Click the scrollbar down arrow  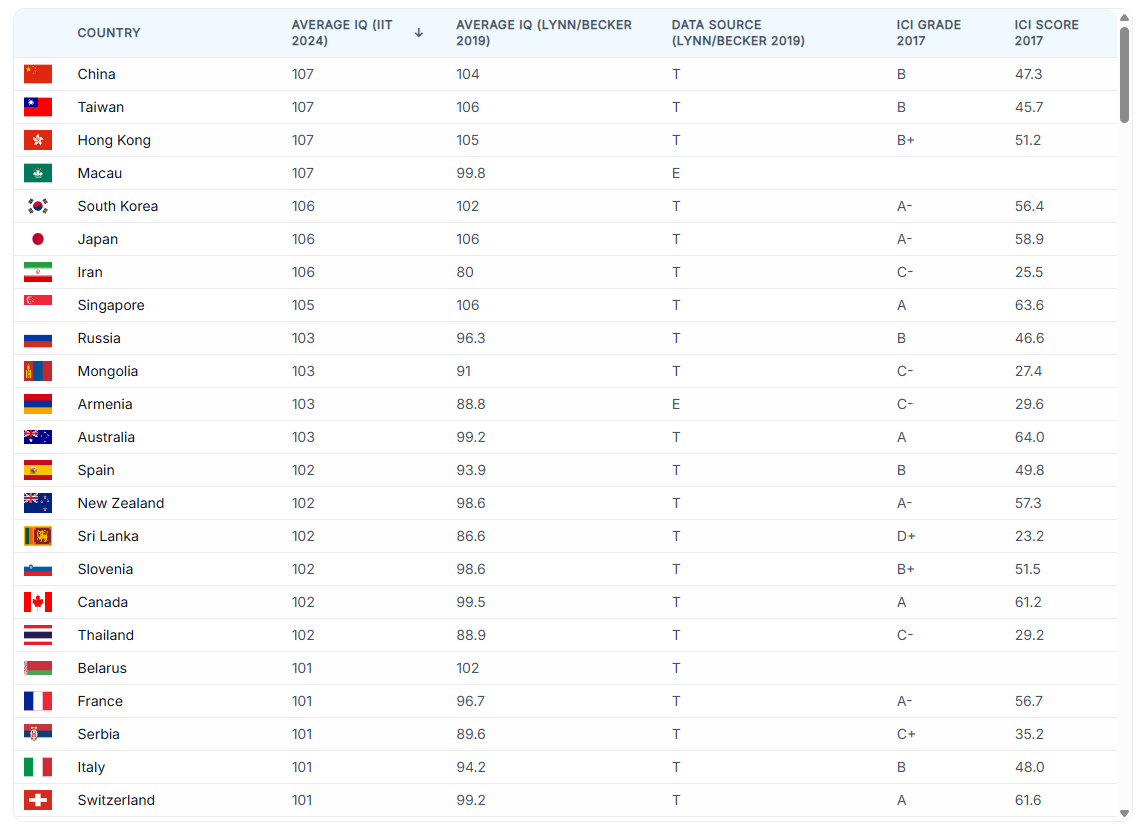(x=1124, y=814)
